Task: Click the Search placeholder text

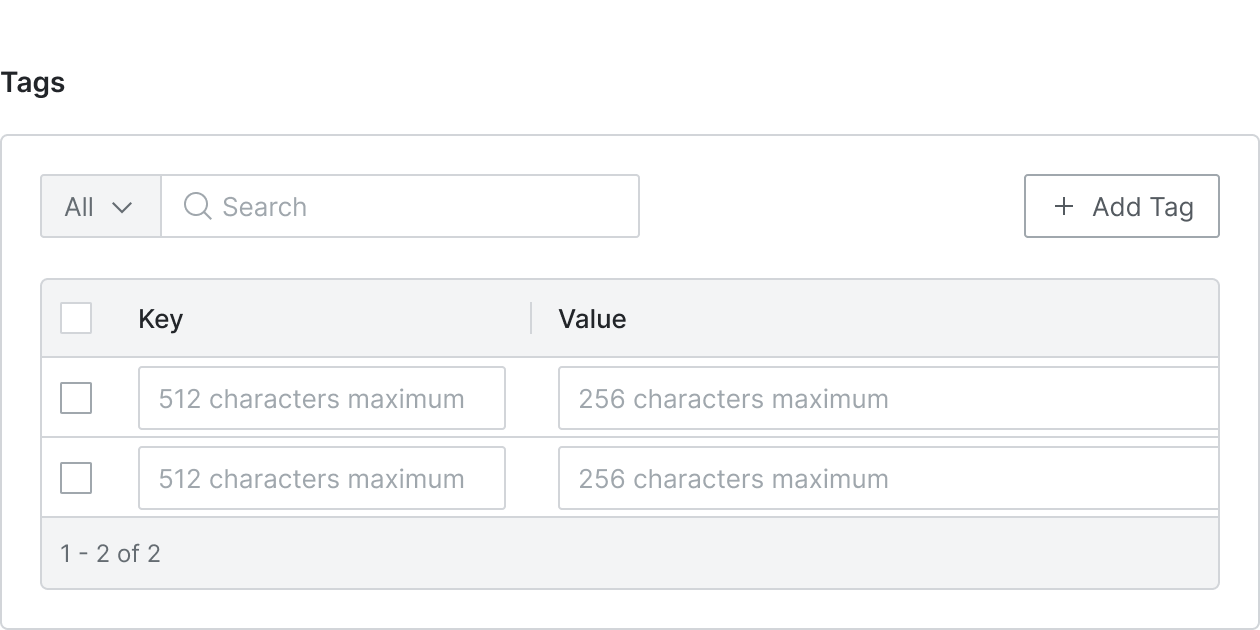Action: pyautogui.click(x=264, y=207)
